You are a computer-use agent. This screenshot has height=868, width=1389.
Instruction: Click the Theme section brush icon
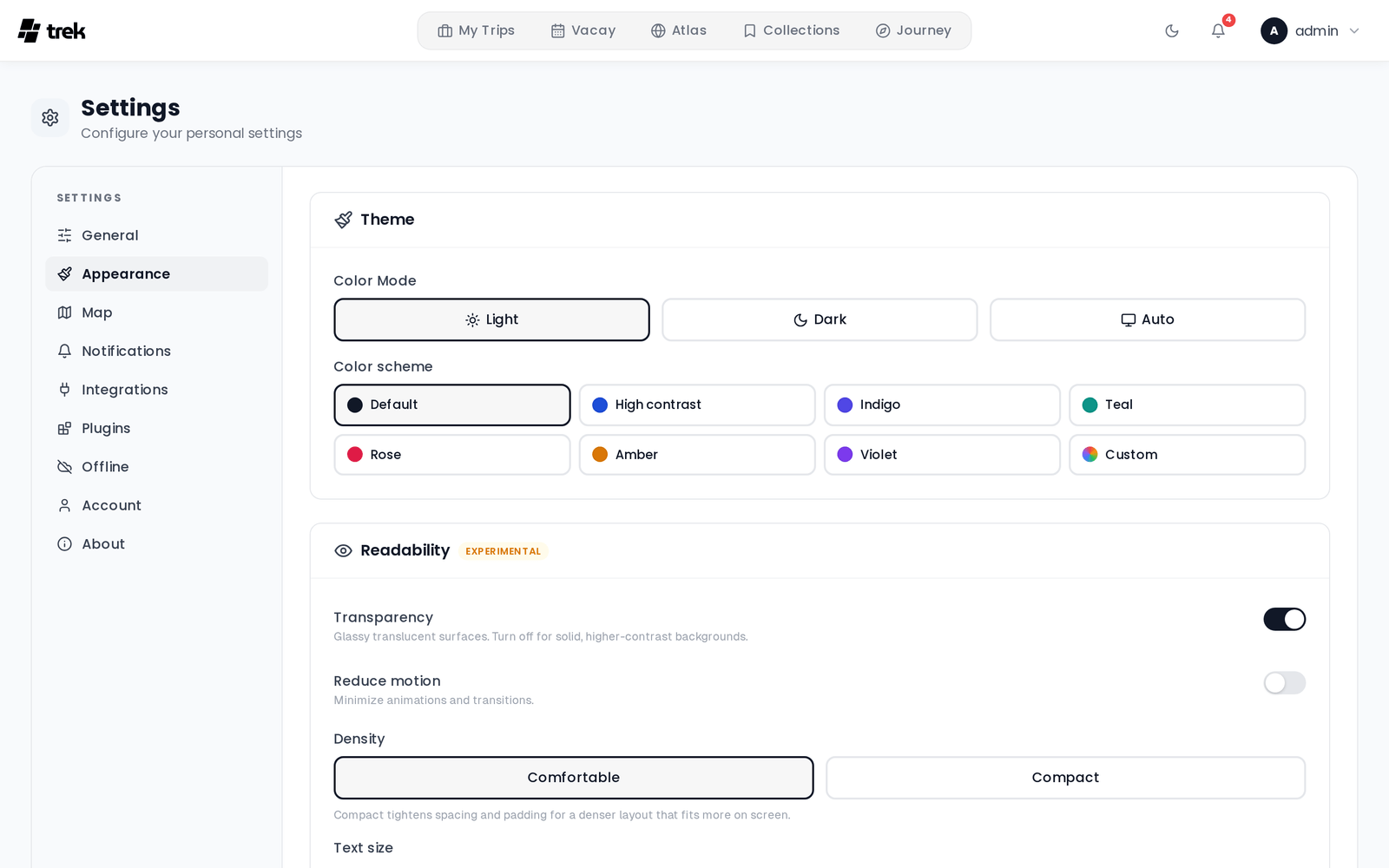(x=344, y=220)
